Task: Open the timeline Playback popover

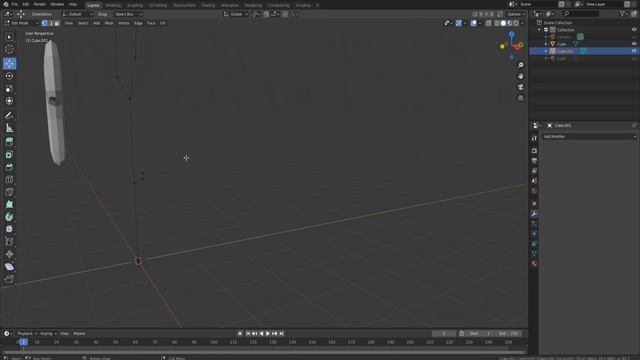Action: tap(27, 333)
